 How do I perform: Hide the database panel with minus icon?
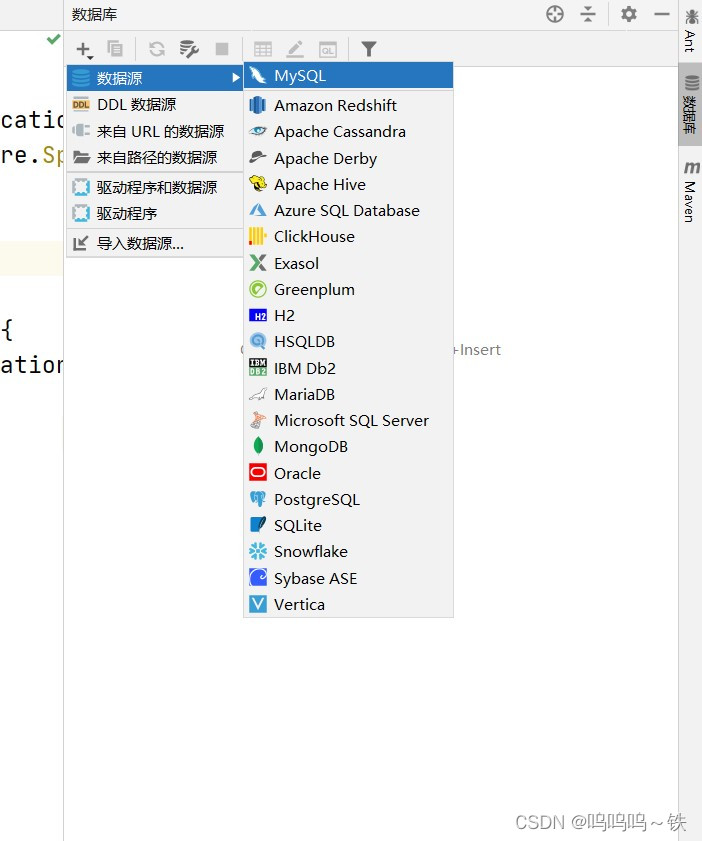click(x=662, y=14)
